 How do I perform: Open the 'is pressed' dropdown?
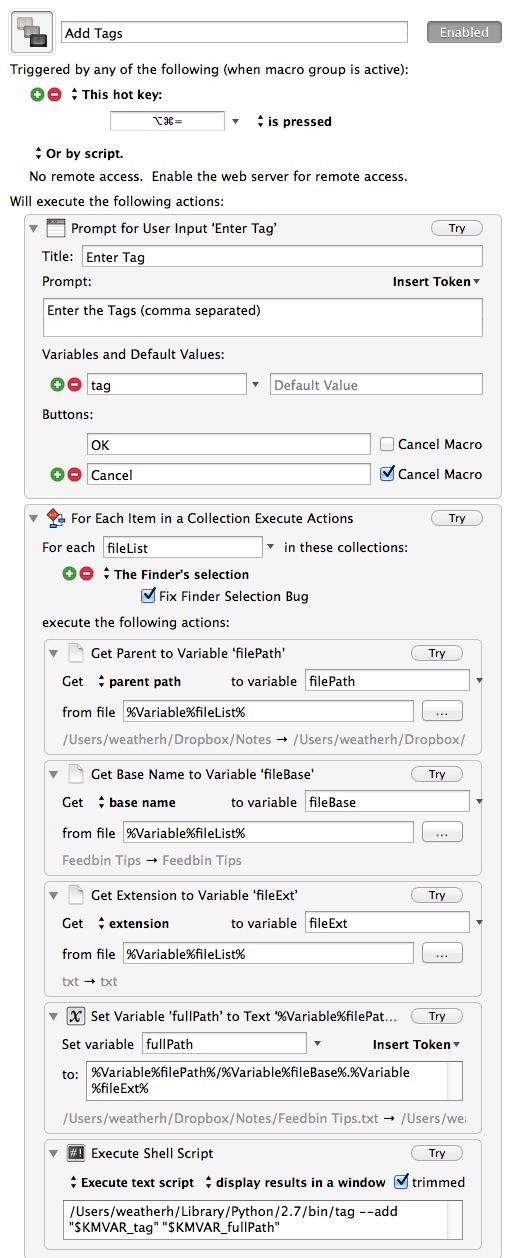(295, 121)
